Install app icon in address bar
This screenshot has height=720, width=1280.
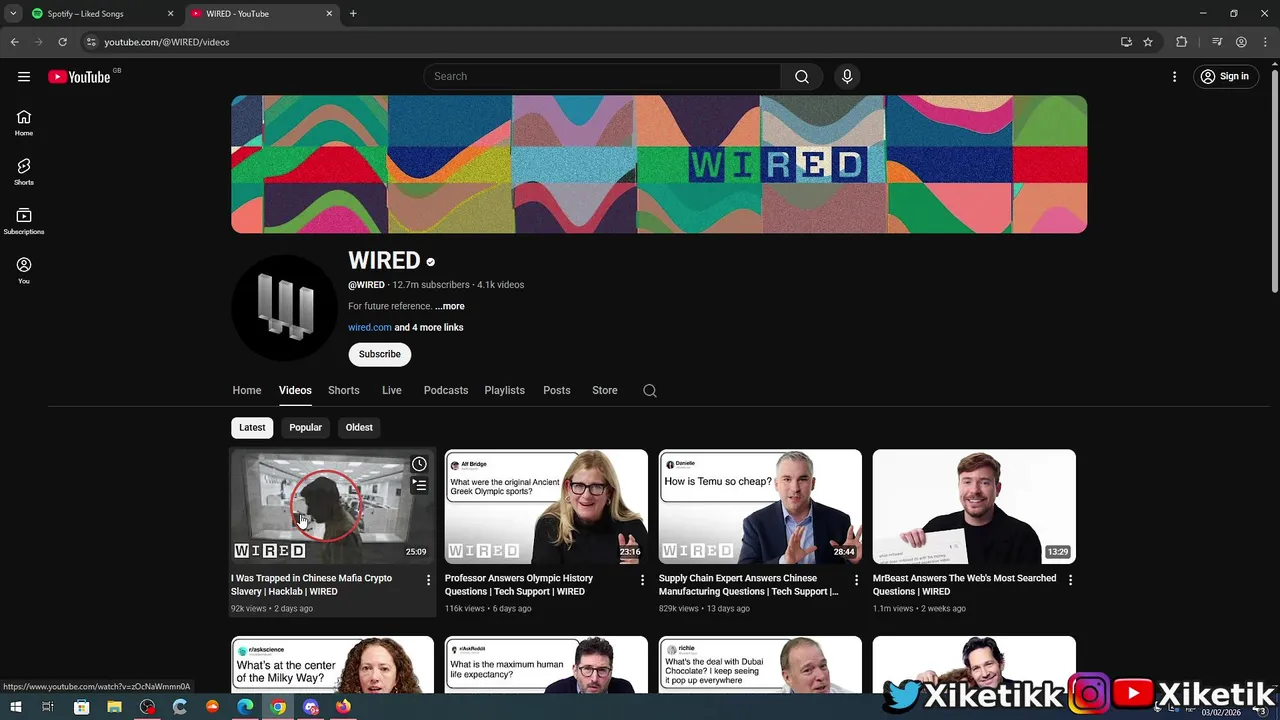pyautogui.click(x=1126, y=42)
